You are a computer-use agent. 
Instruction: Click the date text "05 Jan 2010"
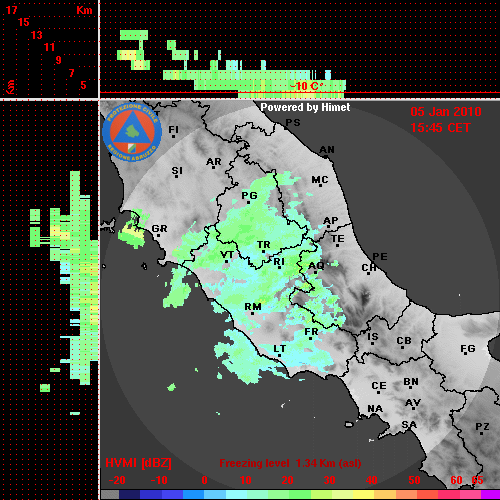click(x=446, y=112)
